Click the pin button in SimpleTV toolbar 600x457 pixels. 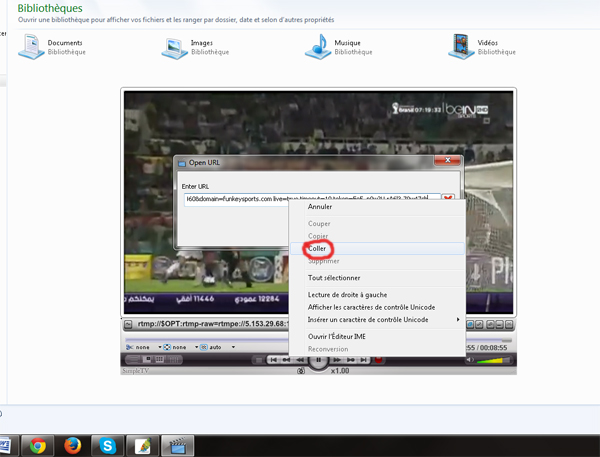pyautogui.click(x=490, y=324)
